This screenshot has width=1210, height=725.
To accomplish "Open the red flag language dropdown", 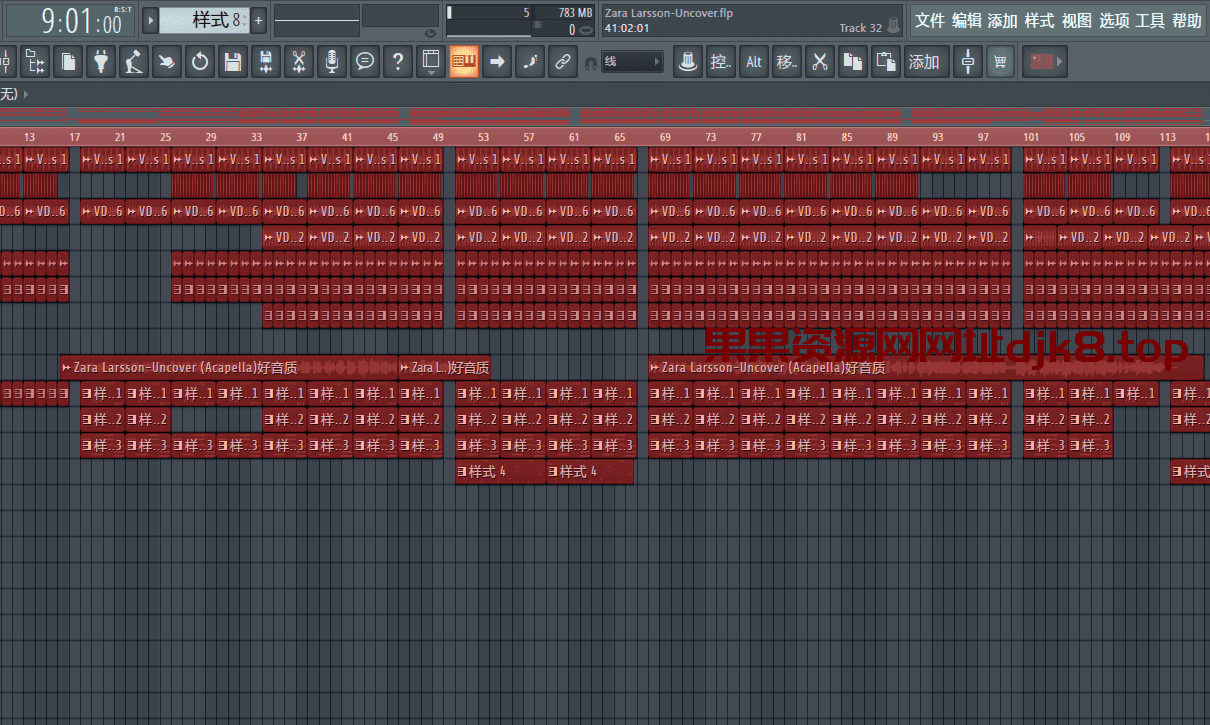I will (1047, 62).
